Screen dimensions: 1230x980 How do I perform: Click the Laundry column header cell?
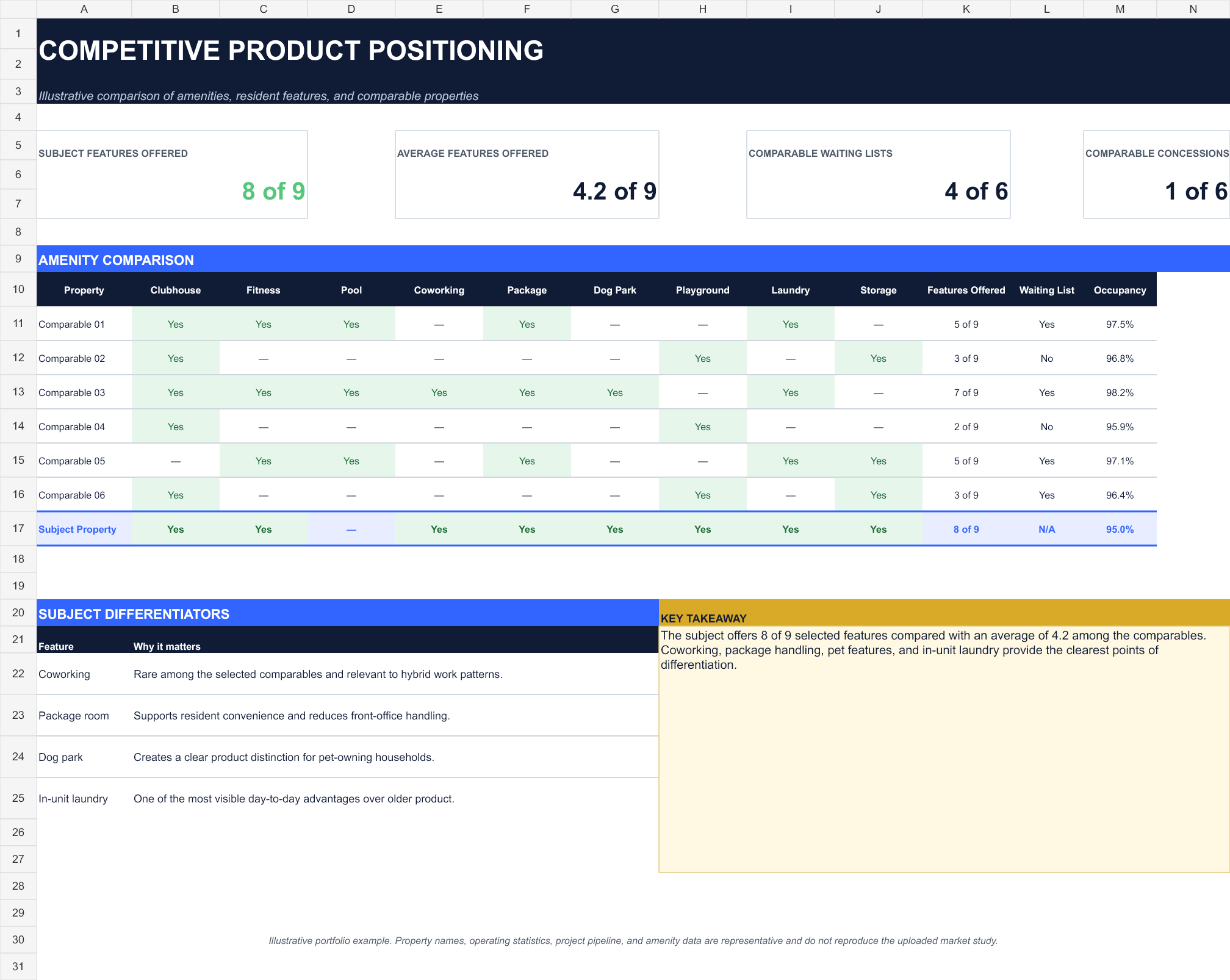(791, 289)
